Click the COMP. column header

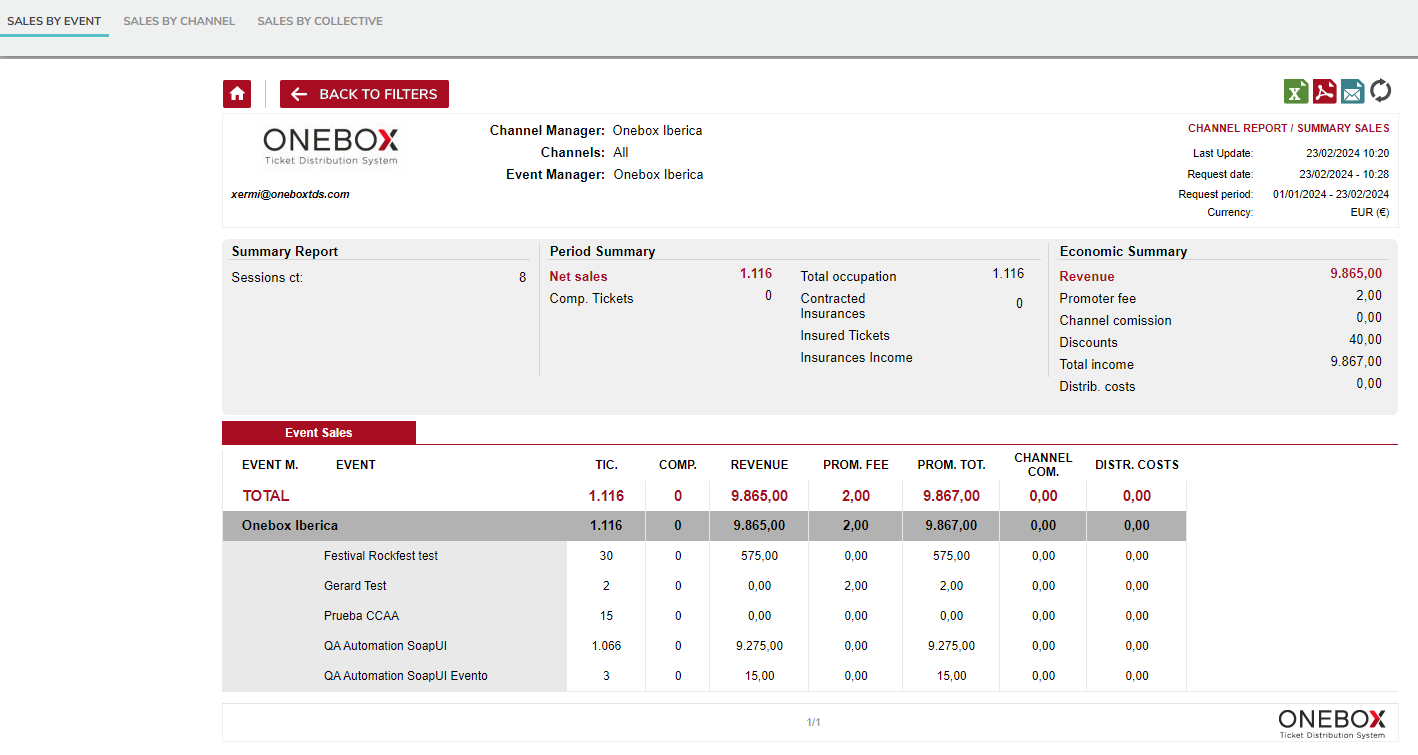(678, 465)
